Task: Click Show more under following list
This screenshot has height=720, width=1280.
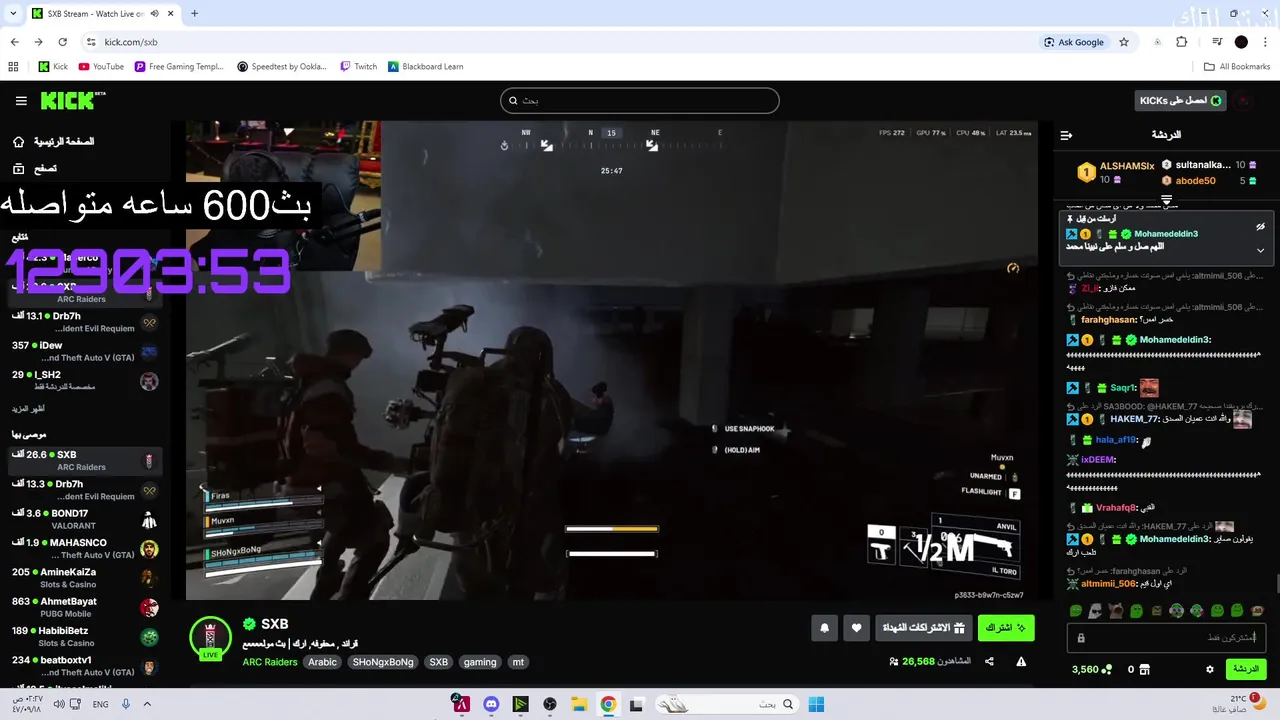Action: click(28, 409)
